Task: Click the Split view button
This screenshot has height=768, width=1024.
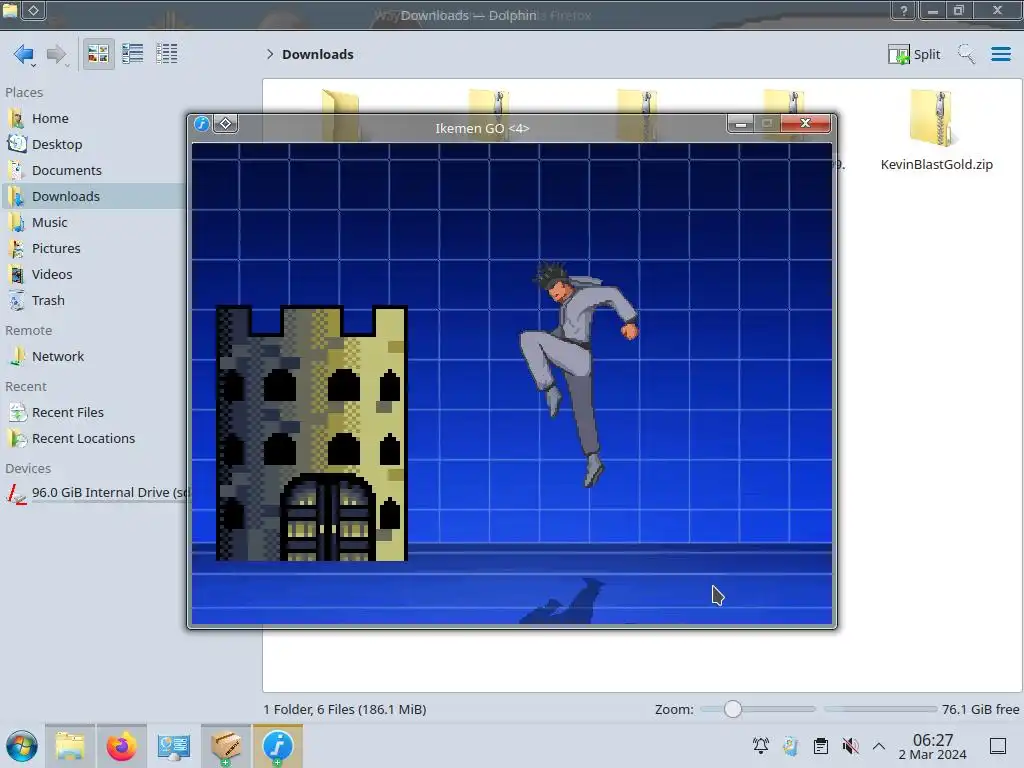Action: coord(914,54)
